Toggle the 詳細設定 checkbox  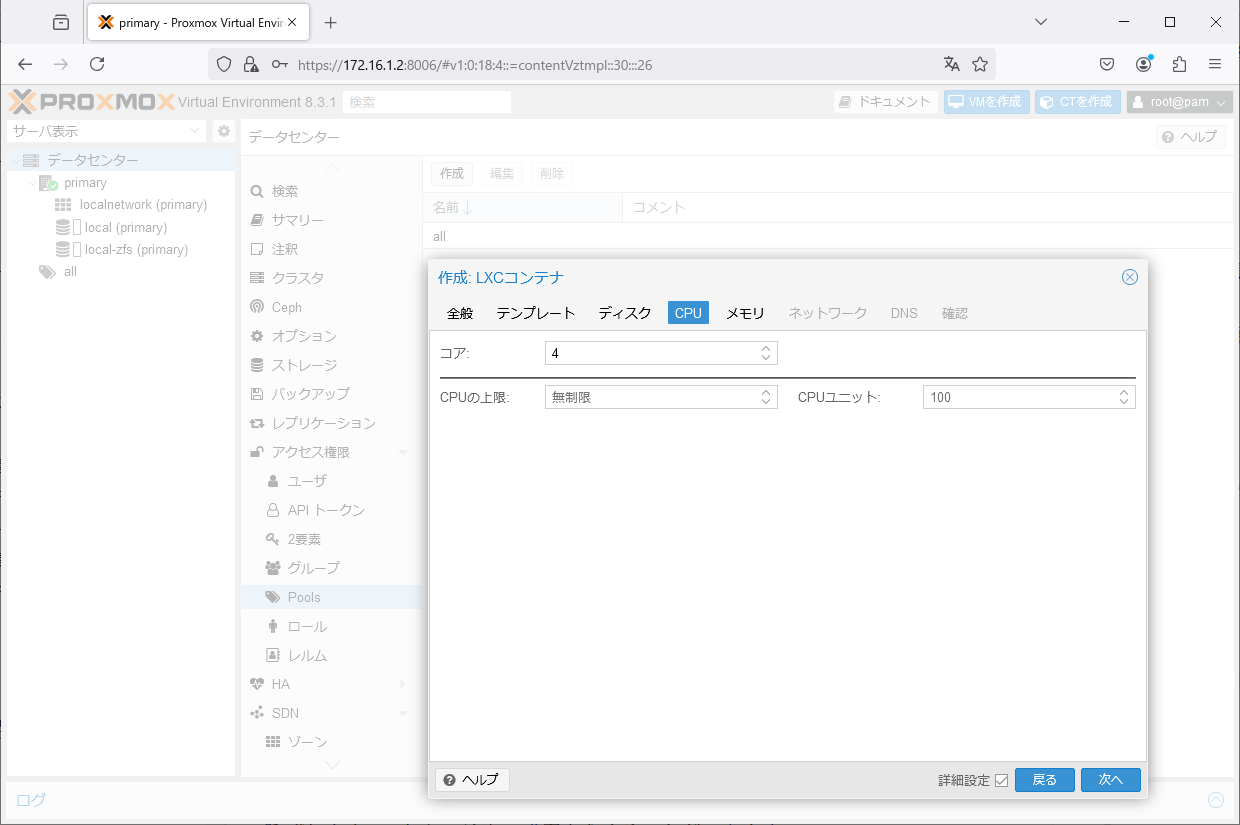coord(1001,780)
